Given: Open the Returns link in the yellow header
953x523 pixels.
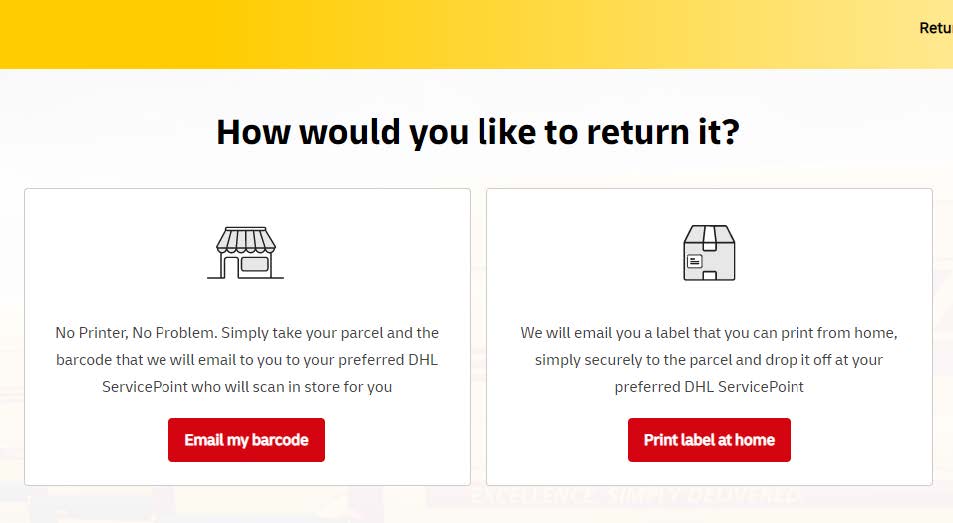Looking at the screenshot, I should (936, 28).
